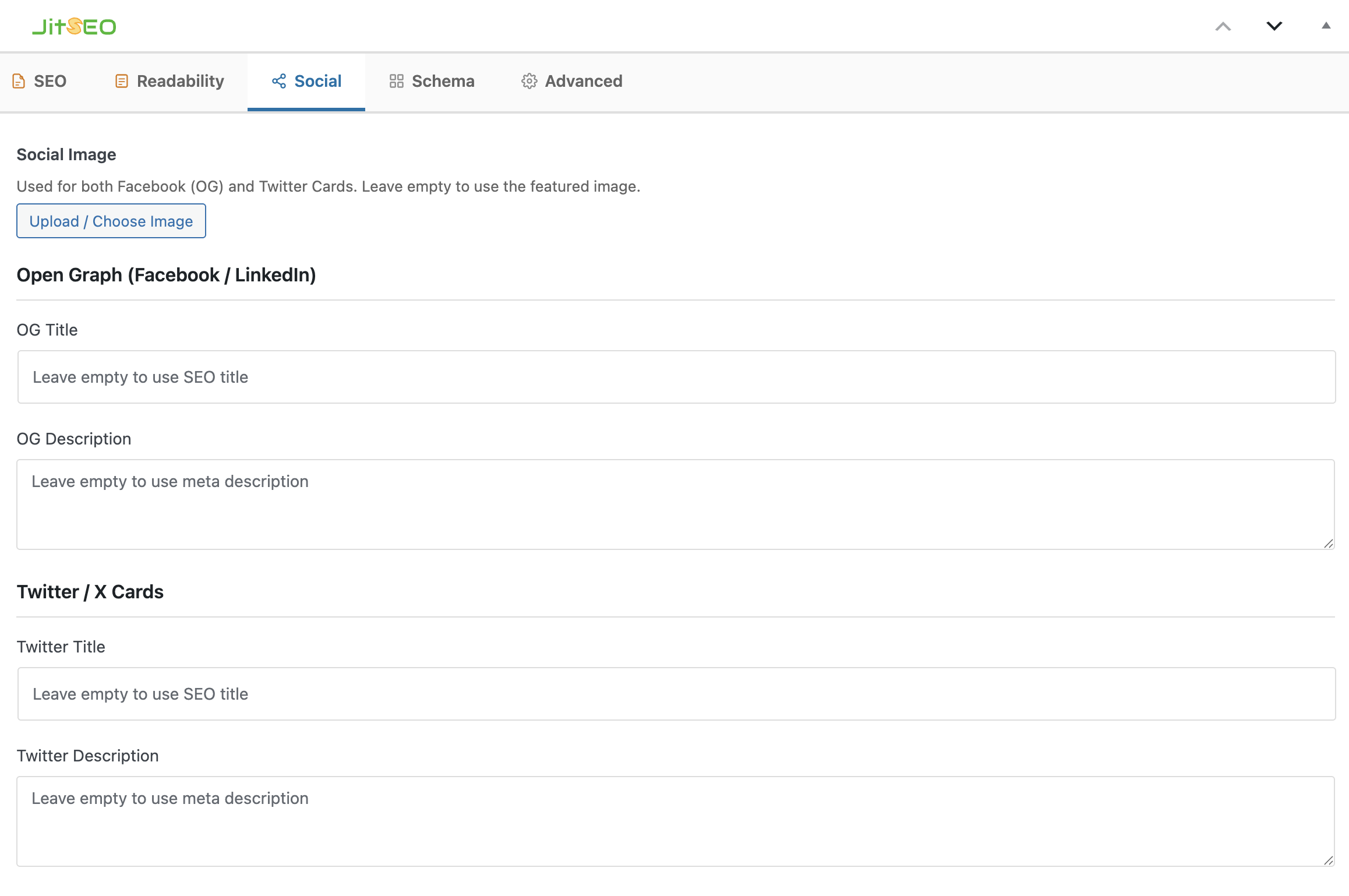Focus the Twitter Title input field

tap(676, 694)
